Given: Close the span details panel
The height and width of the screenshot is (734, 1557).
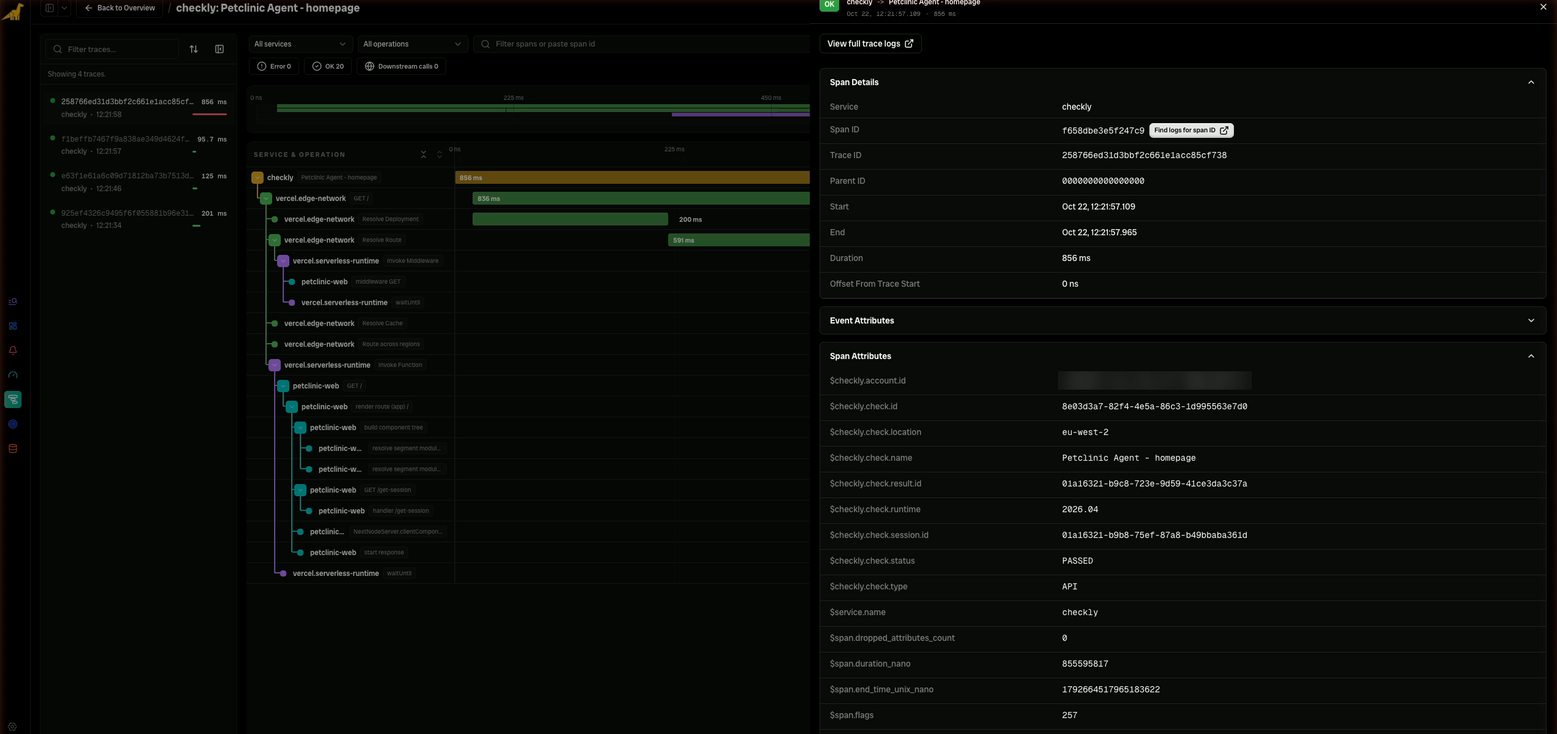Looking at the screenshot, I should pyautogui.click(x=1544, y=7).
